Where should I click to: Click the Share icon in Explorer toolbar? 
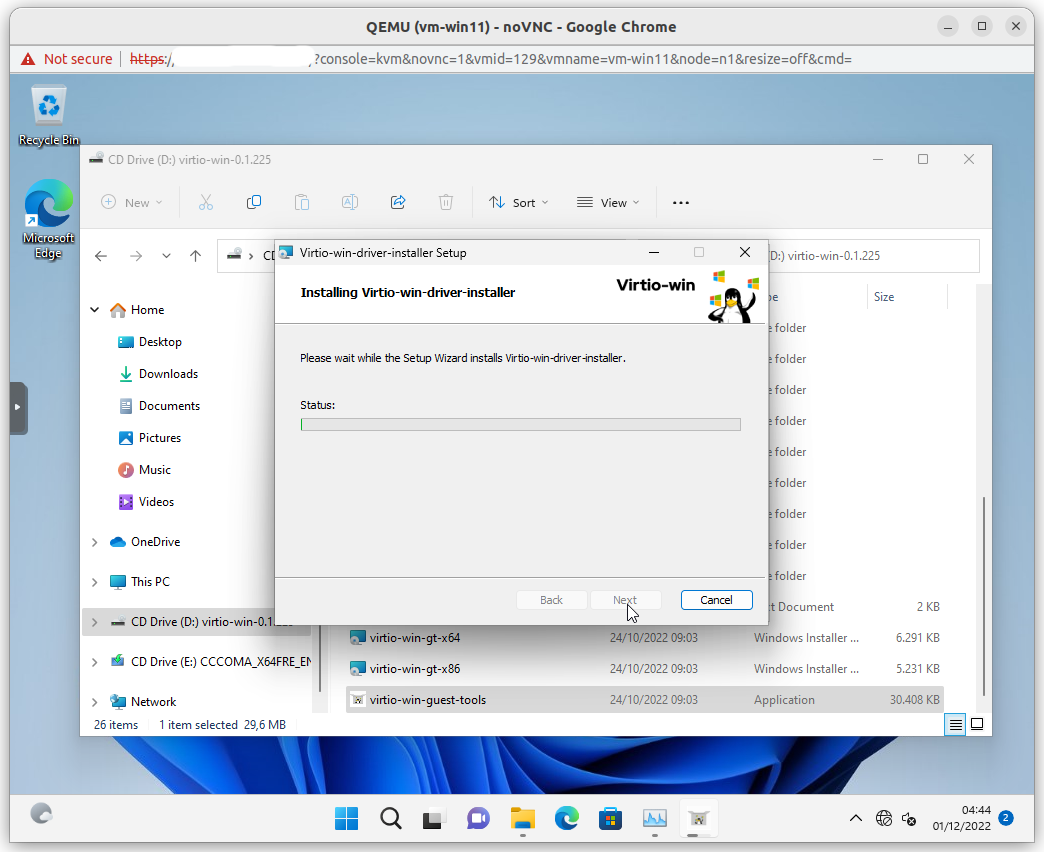coord(398,202)
